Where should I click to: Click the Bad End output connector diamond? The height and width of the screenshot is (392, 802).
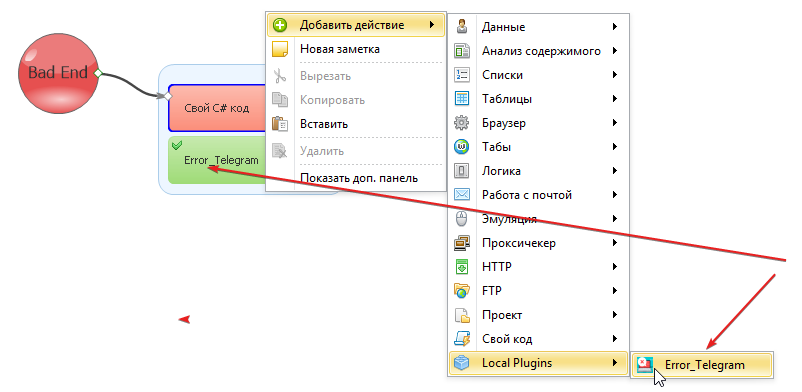[99, 73]
